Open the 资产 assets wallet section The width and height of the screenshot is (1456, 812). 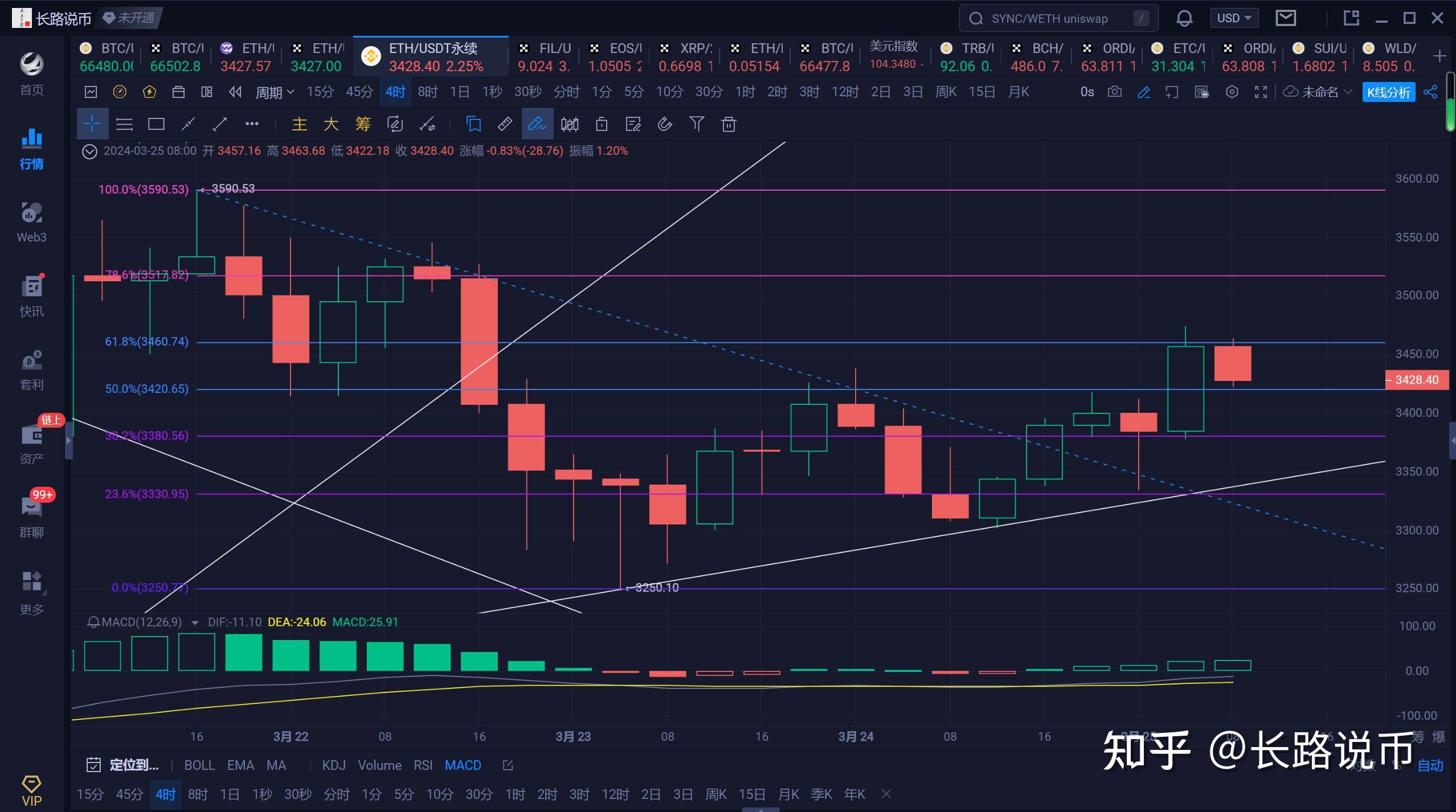31,444
